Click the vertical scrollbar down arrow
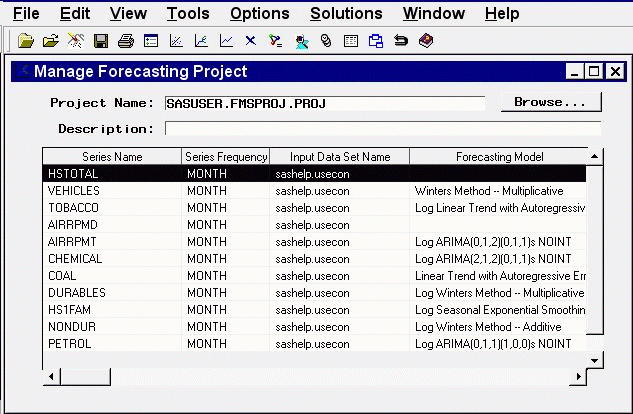 coord(595,360)
